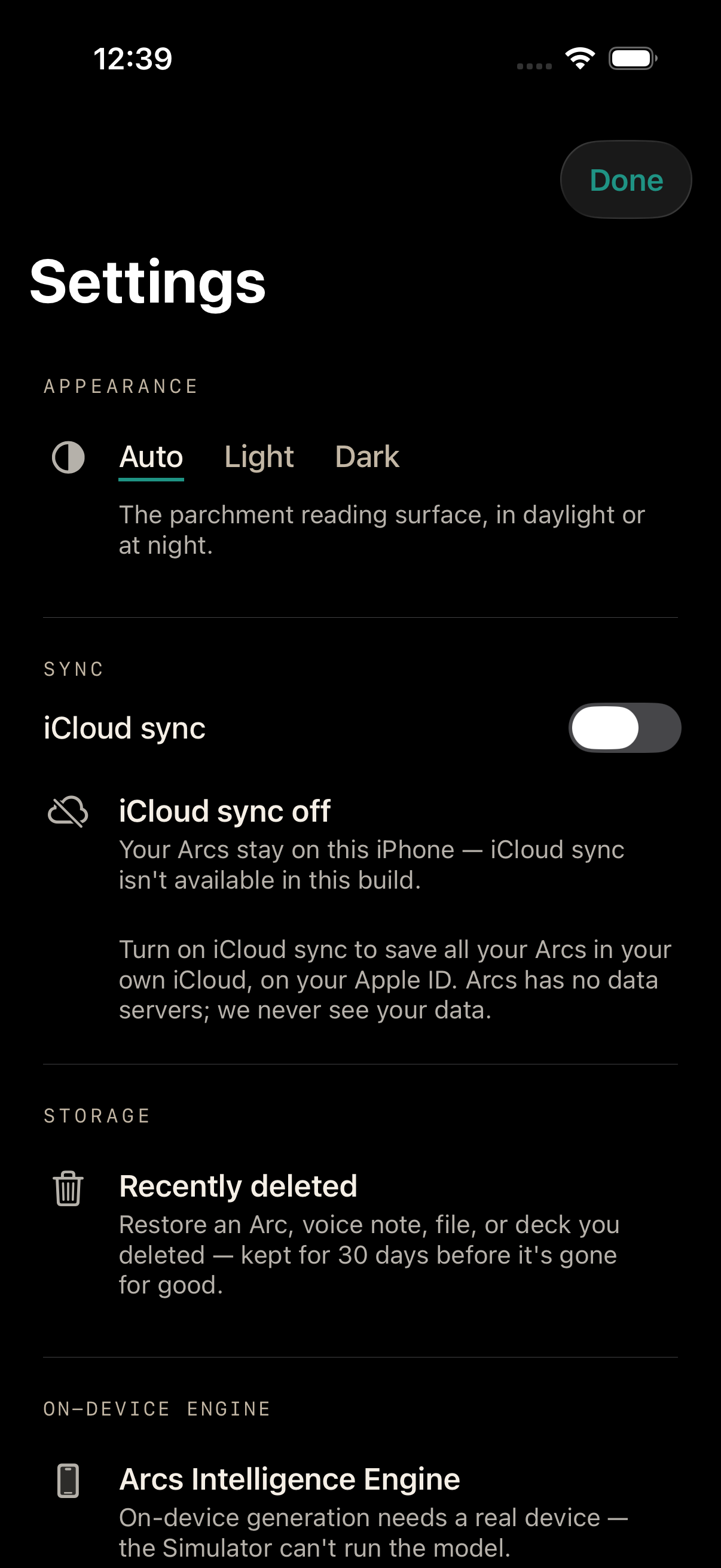
Task: Toggle the iCloud sync switch
Action: (x=624, y=728)
